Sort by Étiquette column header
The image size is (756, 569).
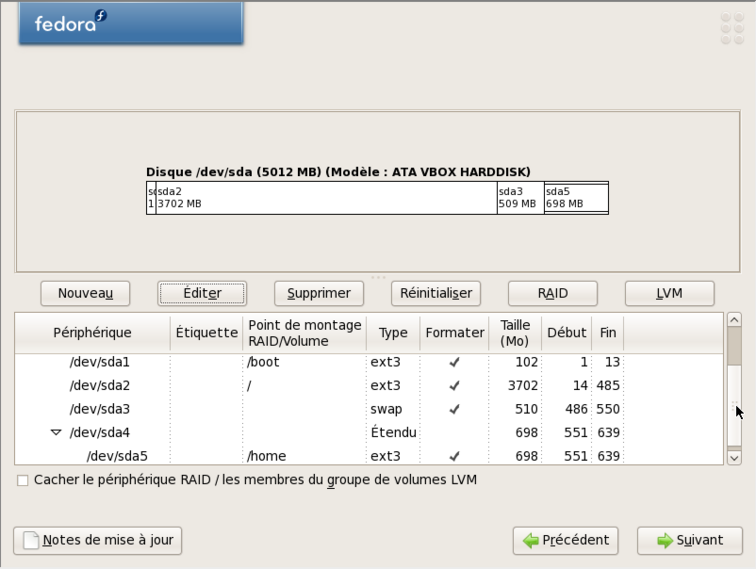(206, 333)
